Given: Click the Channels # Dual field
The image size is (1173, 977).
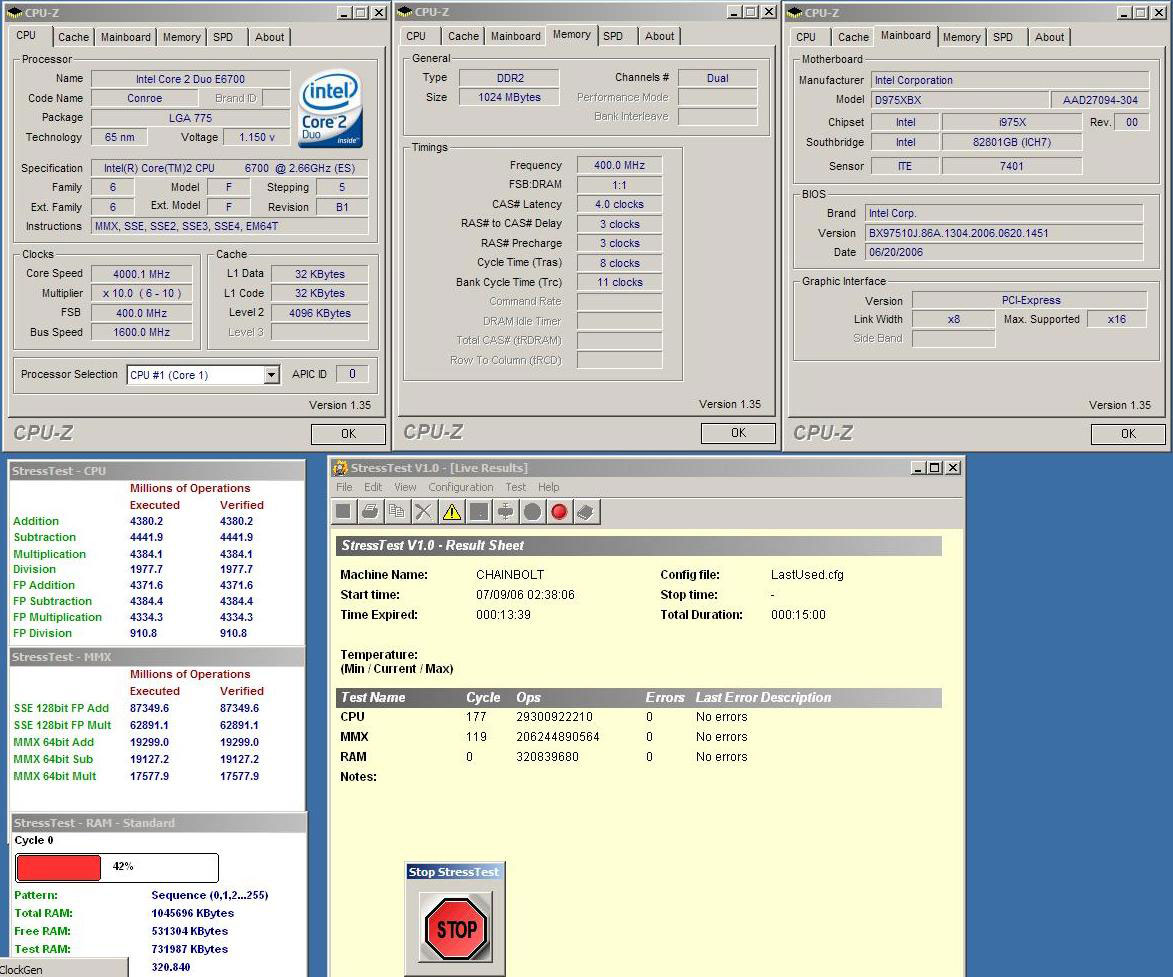Looking at the screenshot, I should coord(717,78).
